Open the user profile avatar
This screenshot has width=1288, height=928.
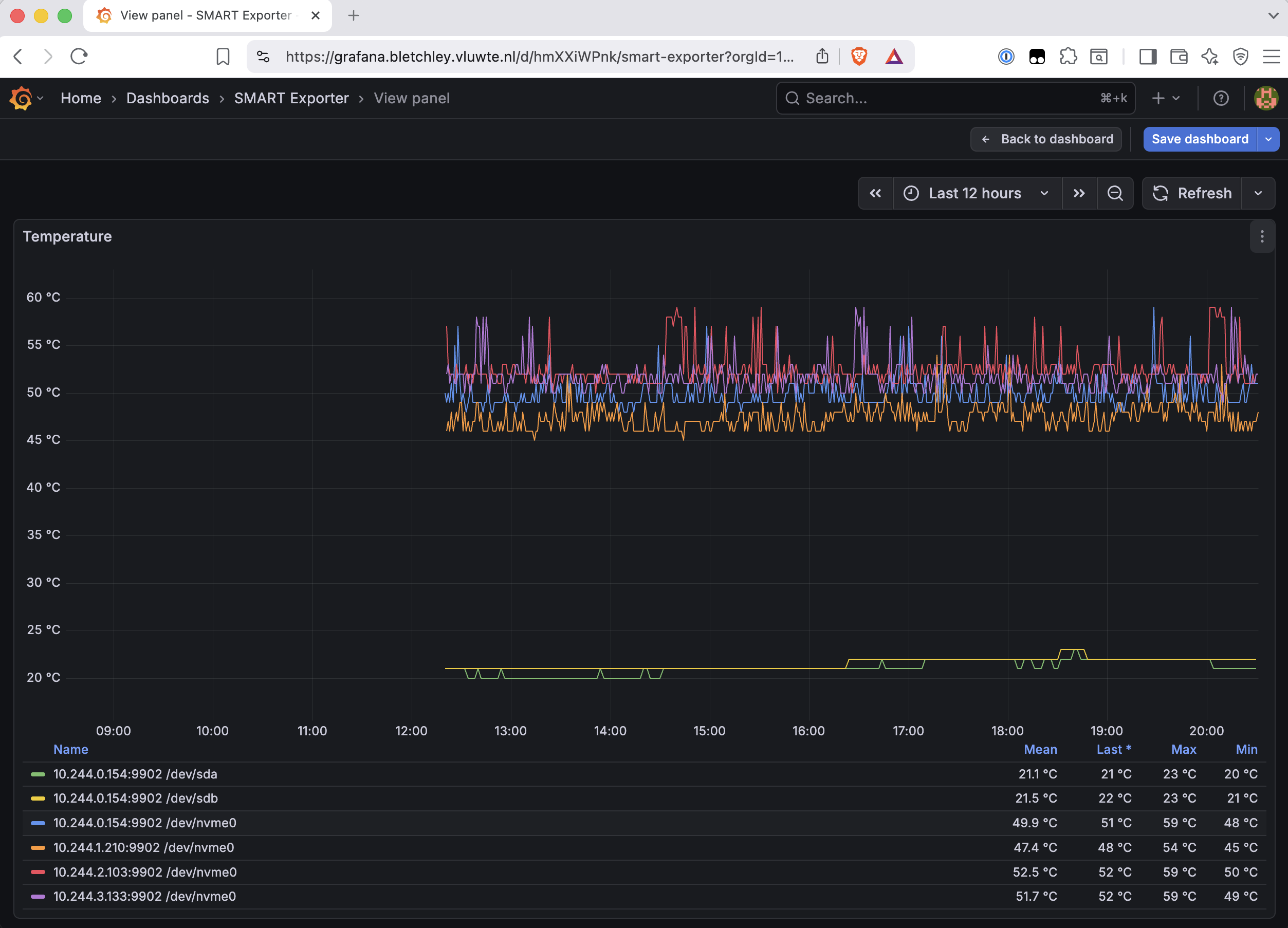[x=1266, y=98]
